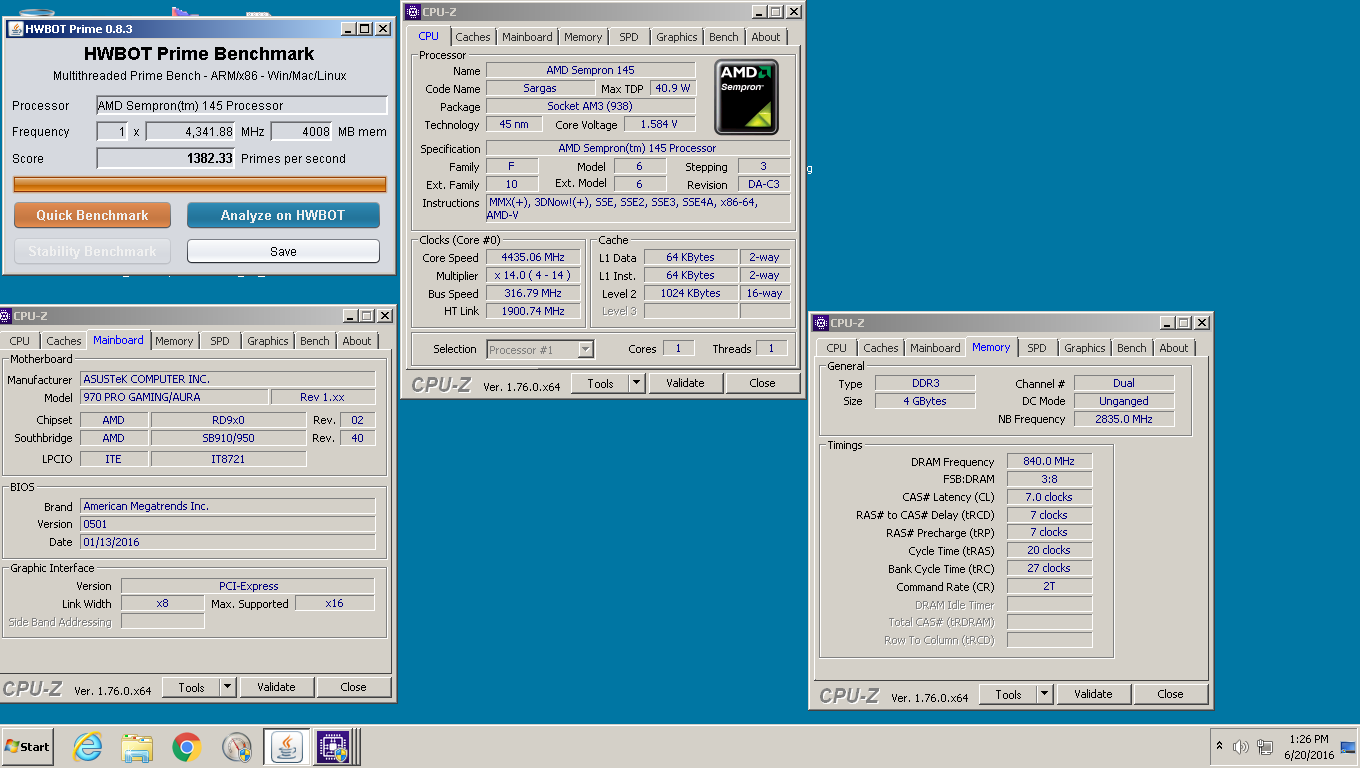Start the Quick Benchmark
This screenshot has height=768, width=1360.
point(92,215)
